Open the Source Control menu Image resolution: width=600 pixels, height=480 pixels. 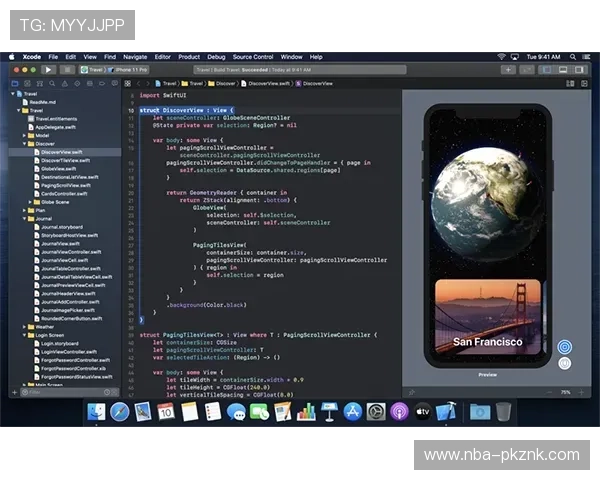(252, 57)
